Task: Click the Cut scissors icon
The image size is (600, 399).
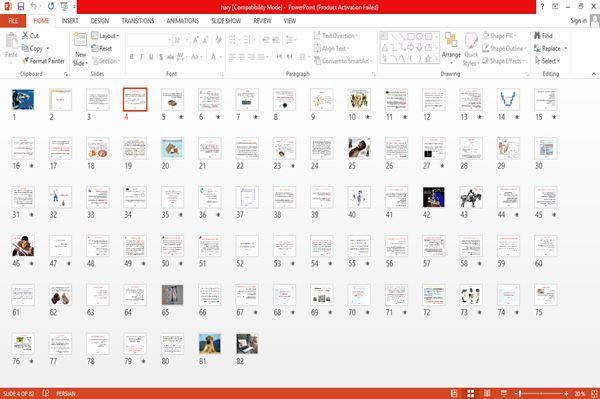Action: coord(26,36)
